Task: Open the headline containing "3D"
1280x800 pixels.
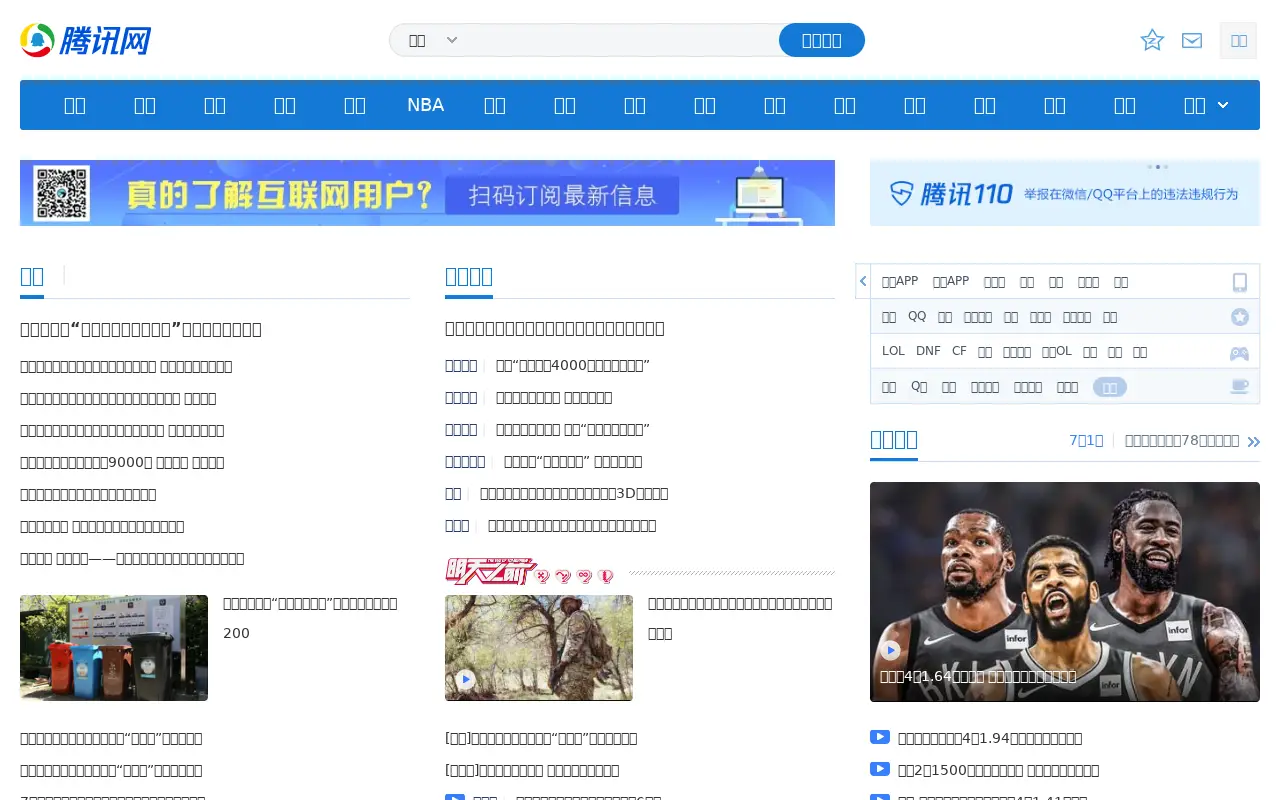Action: tap(574, 493)
